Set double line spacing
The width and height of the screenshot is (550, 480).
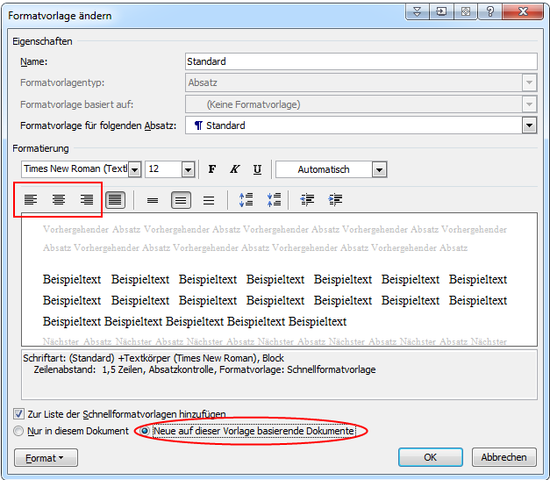pyautogui.click(x=209, y=200)
